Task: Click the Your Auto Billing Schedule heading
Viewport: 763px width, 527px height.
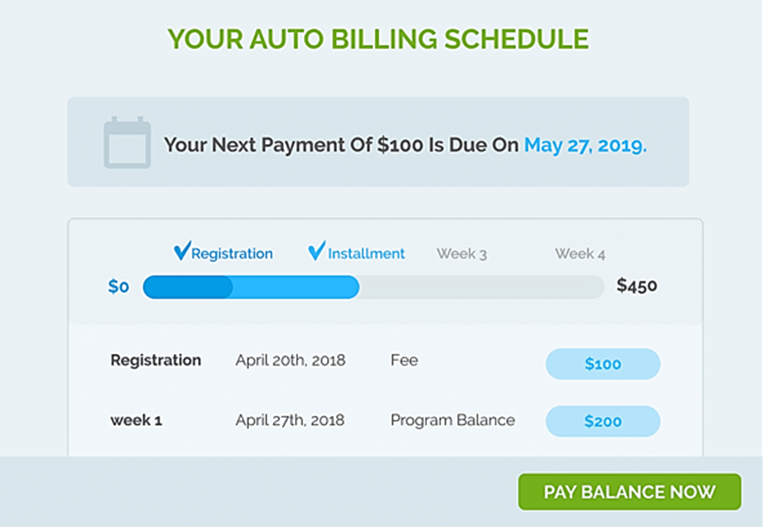Action: click(378, 39)
